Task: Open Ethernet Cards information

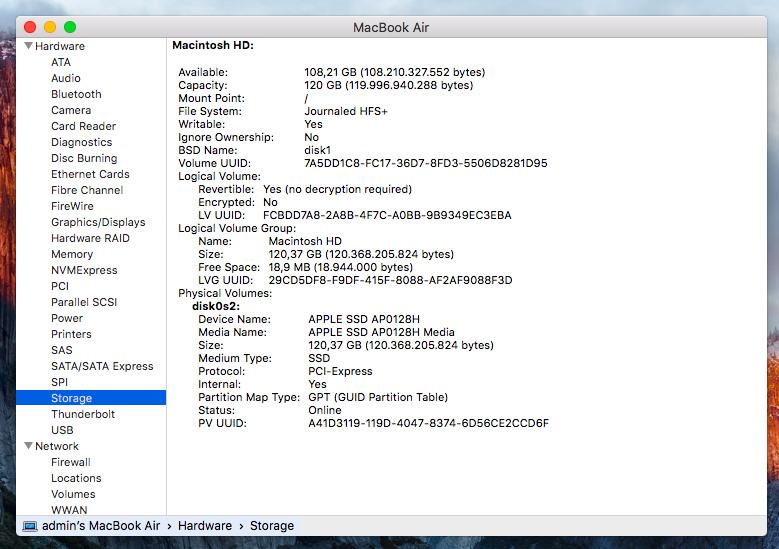Action: pos(90,174)
